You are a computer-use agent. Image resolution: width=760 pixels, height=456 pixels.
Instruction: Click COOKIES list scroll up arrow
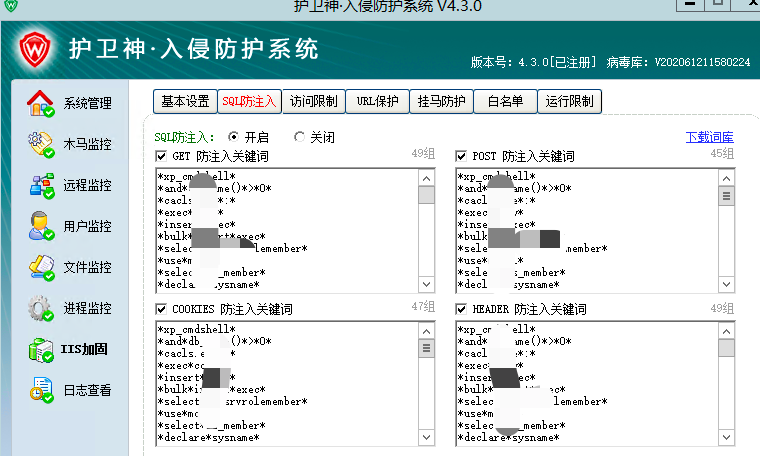pyautogui.click(x=427, y=331)
